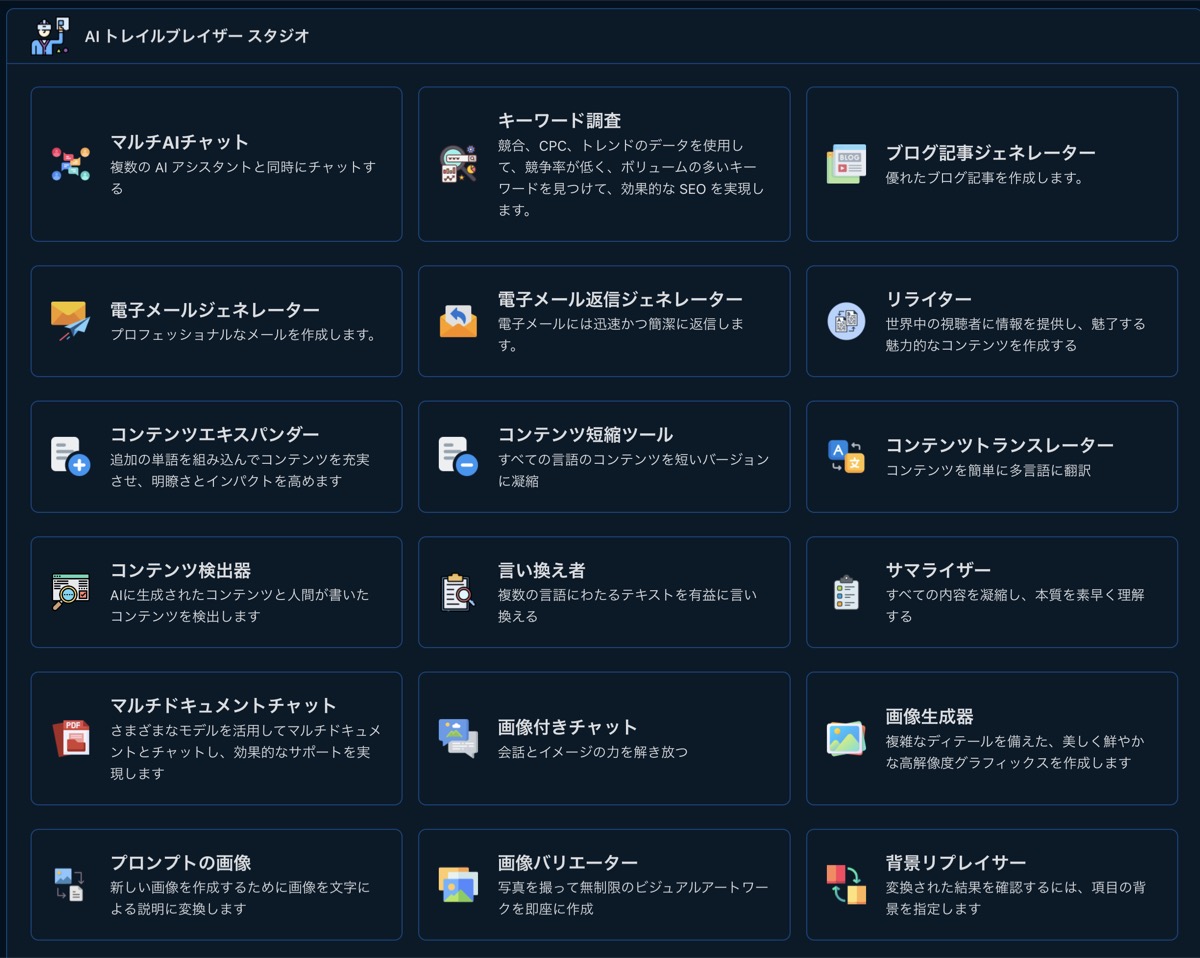This screenshot has height=958, width=1200.
Task: Click the AI Trailblazer Studio robot logo
Action: (50, 36)
